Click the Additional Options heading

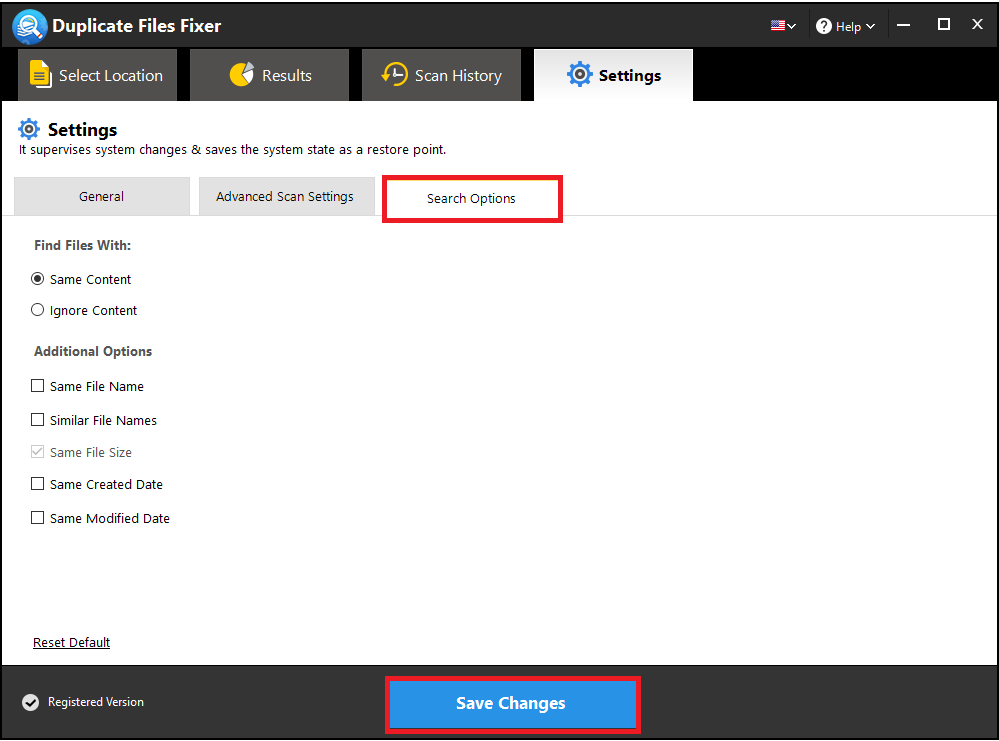pyautogui.click(x=93, y=351)
